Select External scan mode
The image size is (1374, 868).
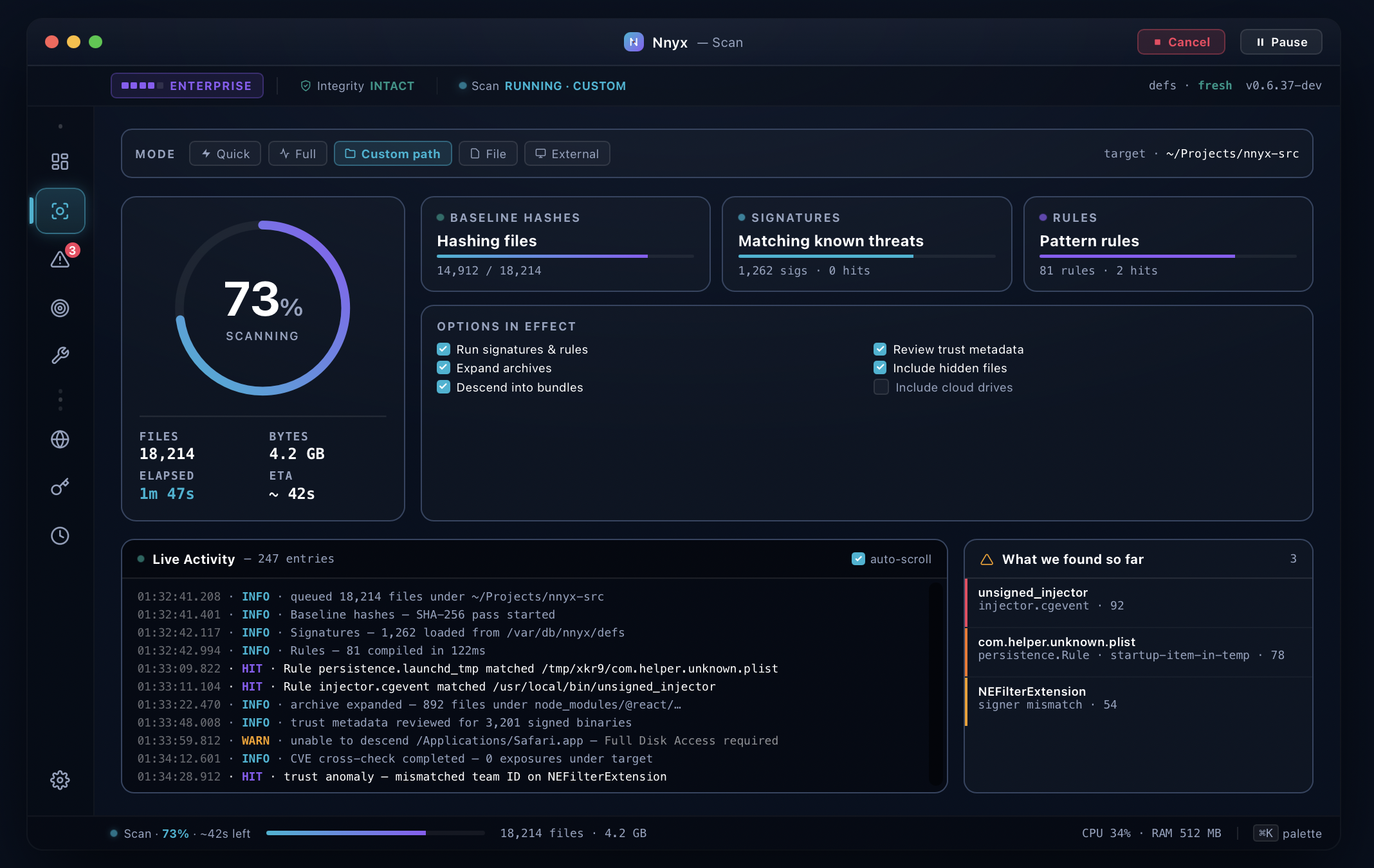pos(567,154)
